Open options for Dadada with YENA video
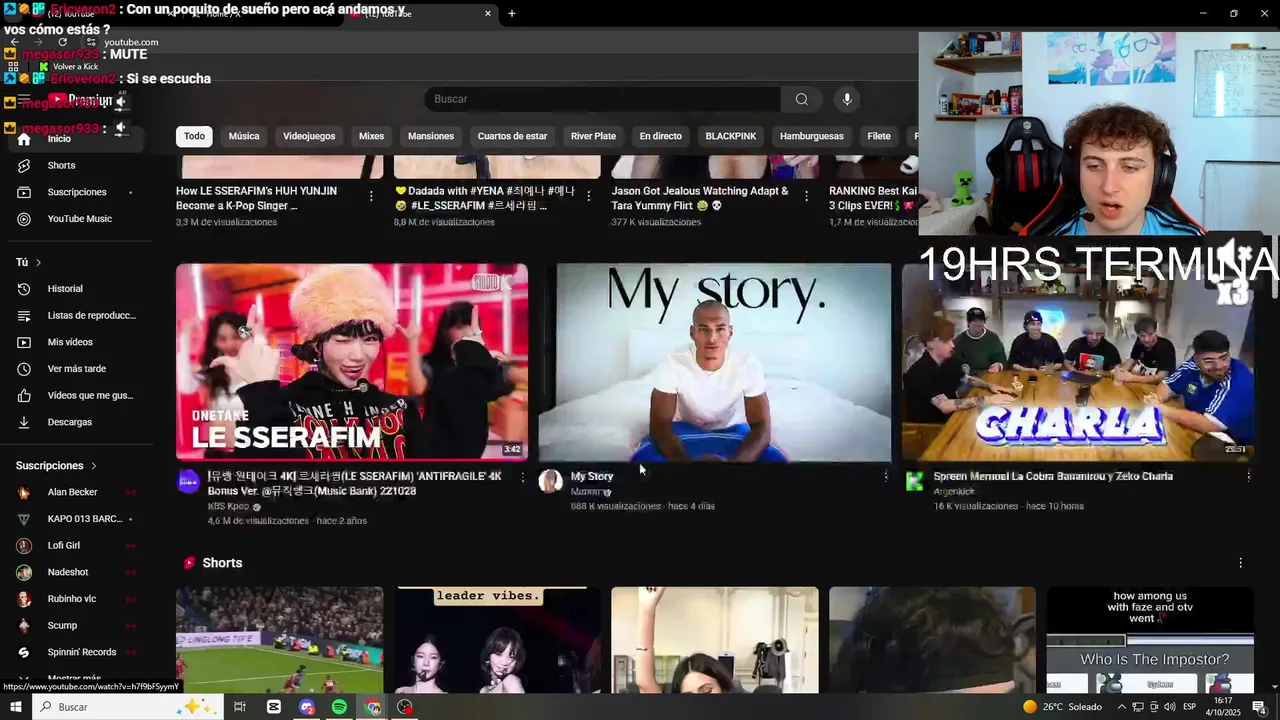The height and width of the screenshot is (720, 1280). point(588,196)
